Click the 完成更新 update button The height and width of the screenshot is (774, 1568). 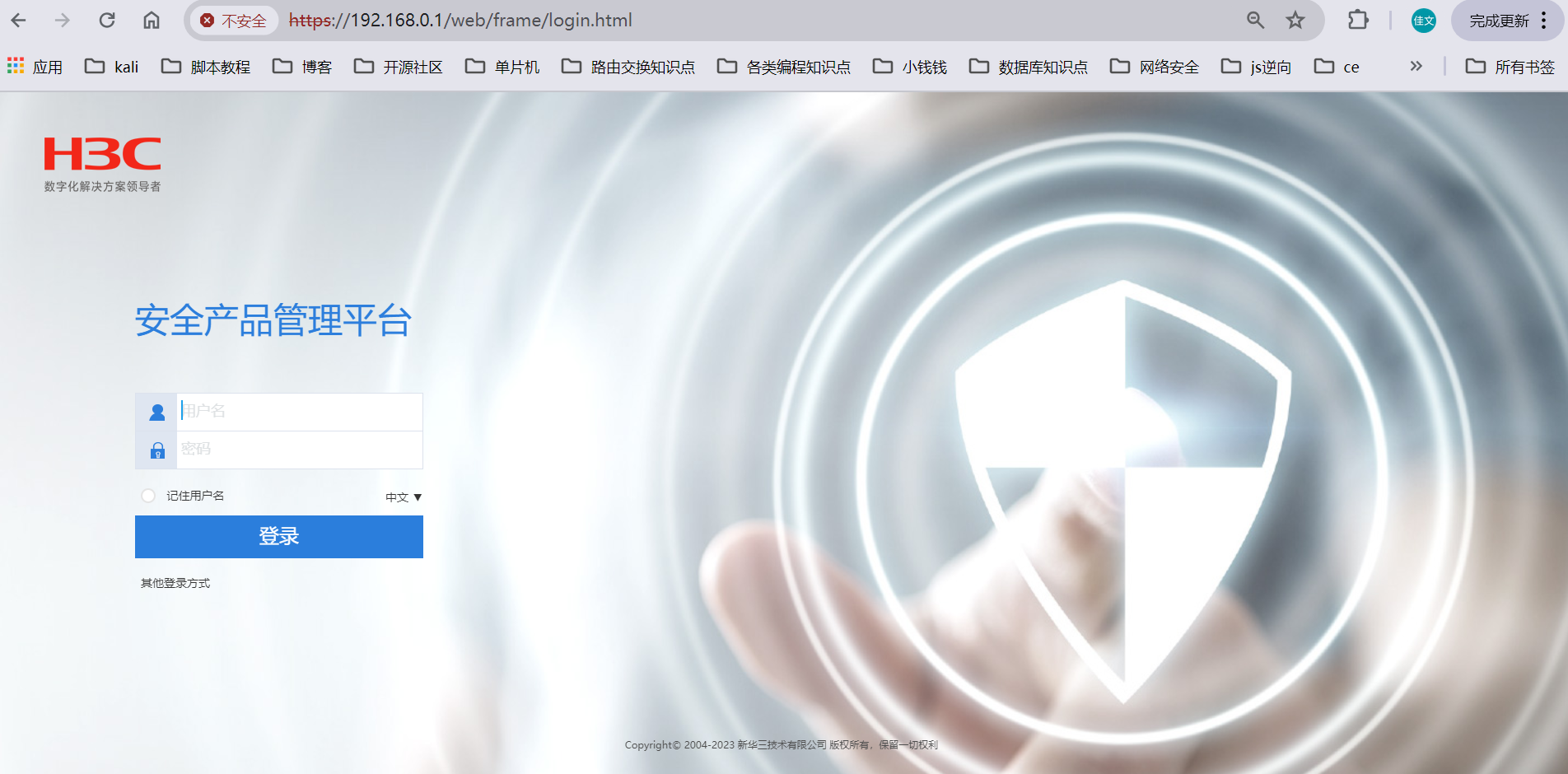[1500, 21]
